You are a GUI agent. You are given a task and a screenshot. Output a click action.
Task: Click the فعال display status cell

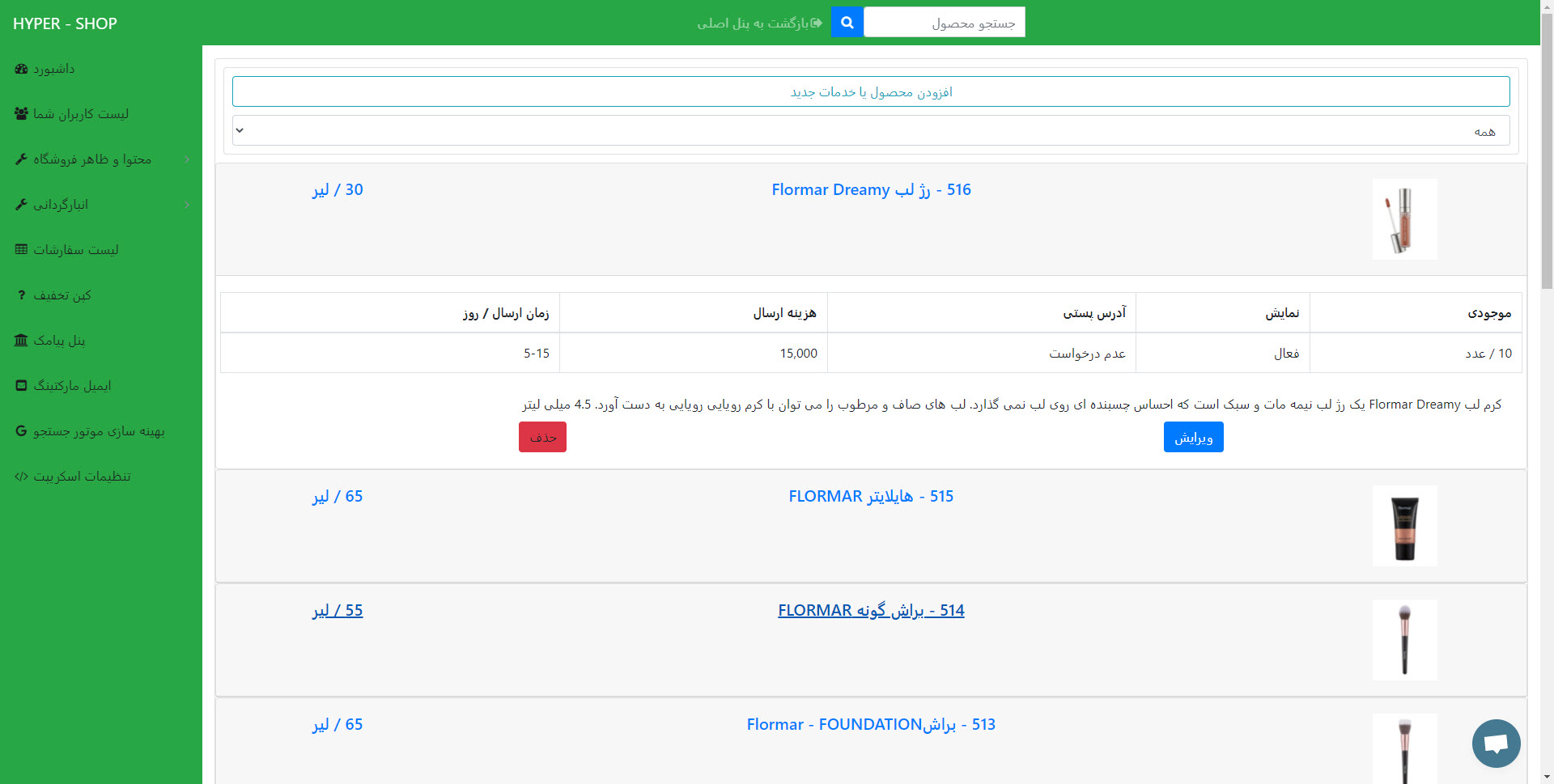pyautogui.click(x=1223, y=353)
